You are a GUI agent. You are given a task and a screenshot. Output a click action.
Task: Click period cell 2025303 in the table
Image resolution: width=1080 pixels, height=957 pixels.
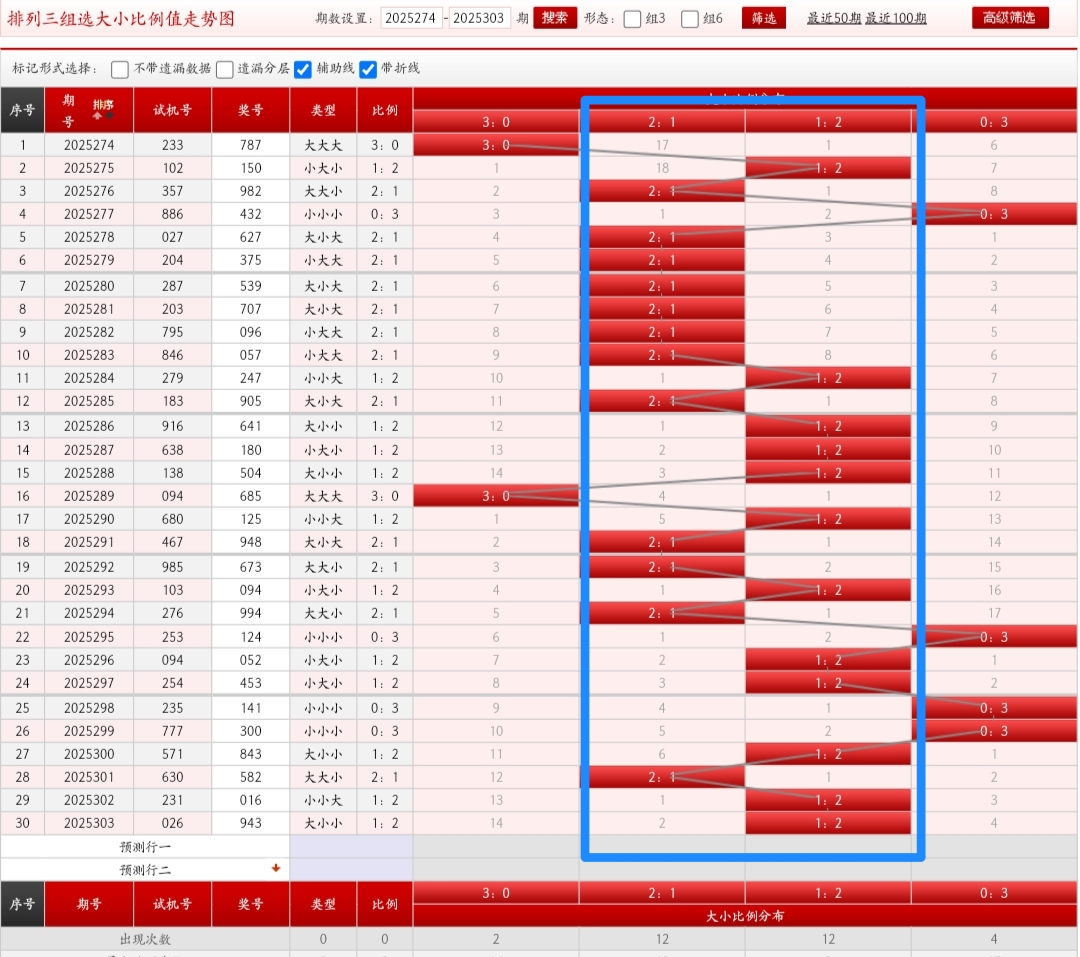point(89,823)
